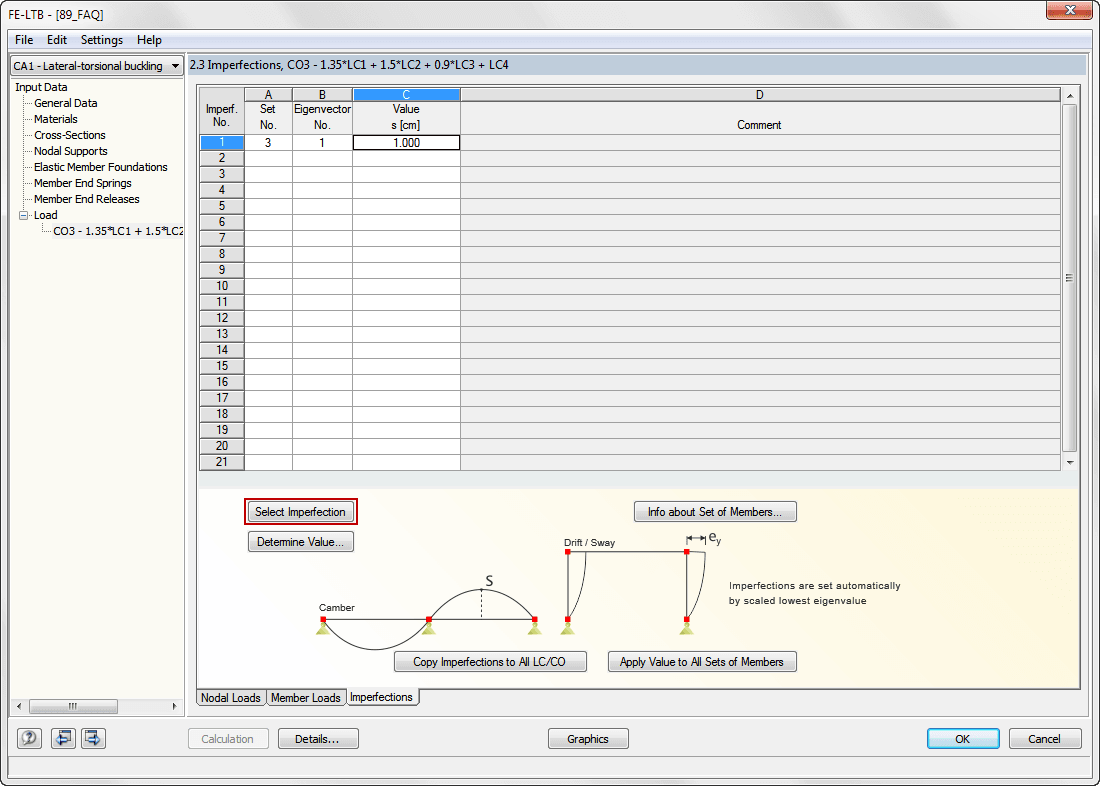1100x786 pixels.
Task: Open the help icon button
Action: point(29,738)
